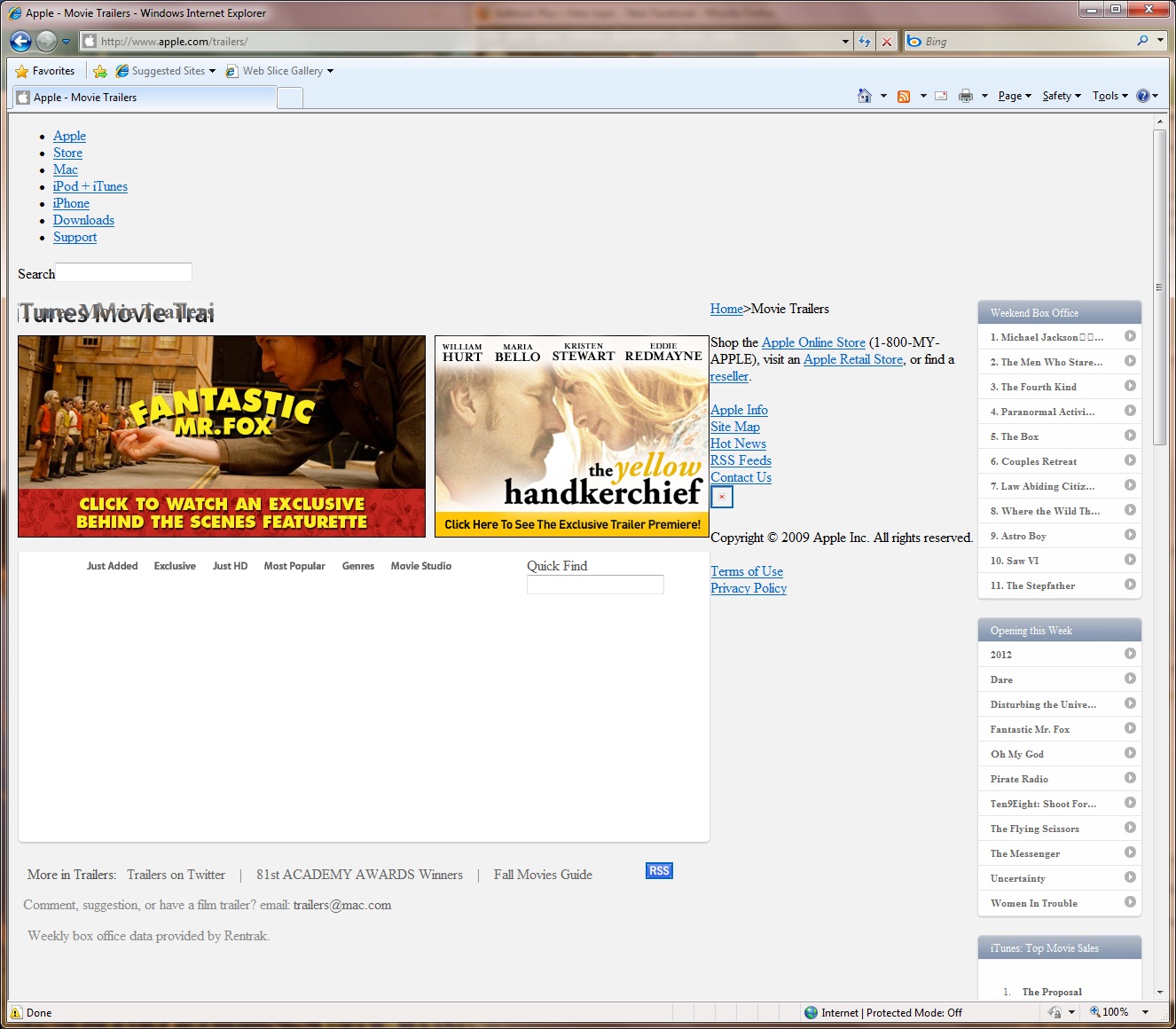Open the Downloads link
Image resolution: width=1176 pixels, height=1029 pixels.
(83, 220)
